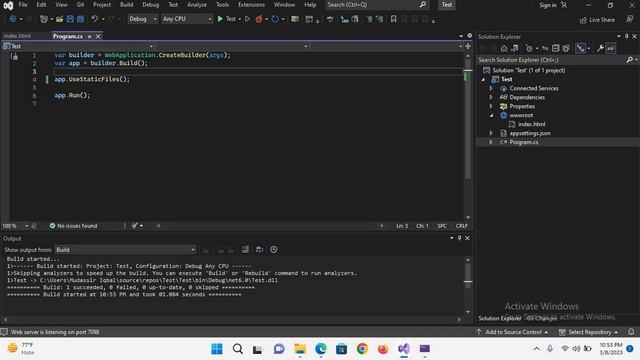This screenshot has width=640, height=360.
Task: Open the Analyze menu
Action: pos(197,4)
